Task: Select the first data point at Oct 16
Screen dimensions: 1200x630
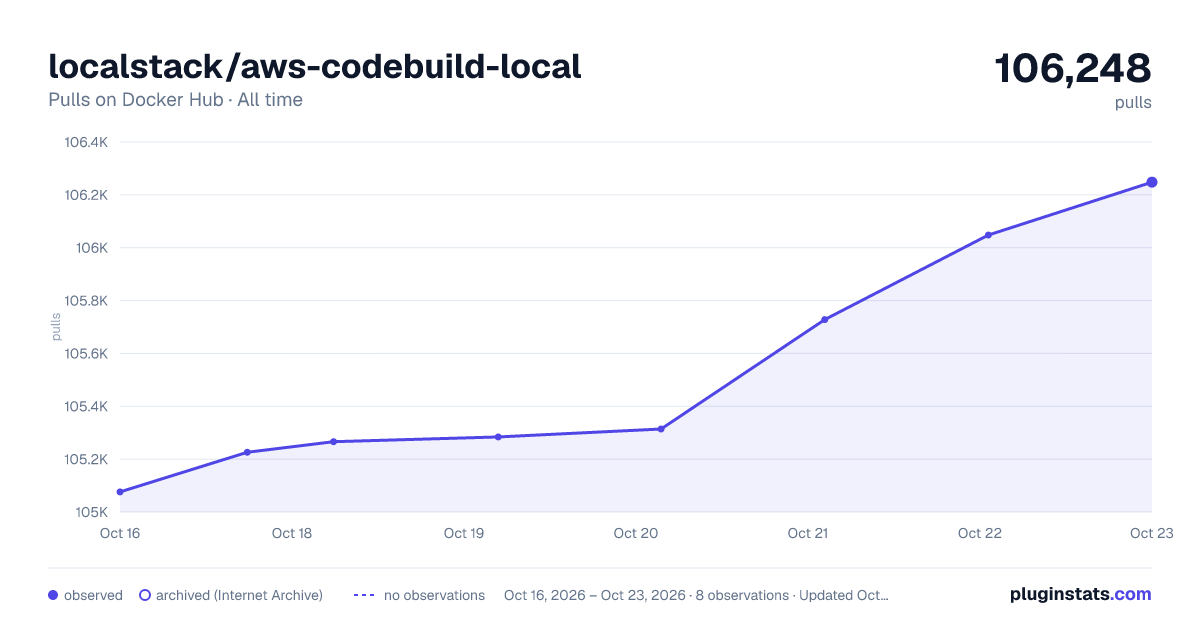Action: [x=120, y=492]
